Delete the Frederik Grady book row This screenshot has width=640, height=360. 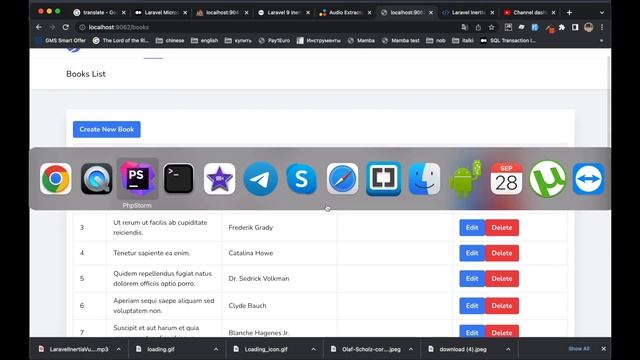coord(502,228)
